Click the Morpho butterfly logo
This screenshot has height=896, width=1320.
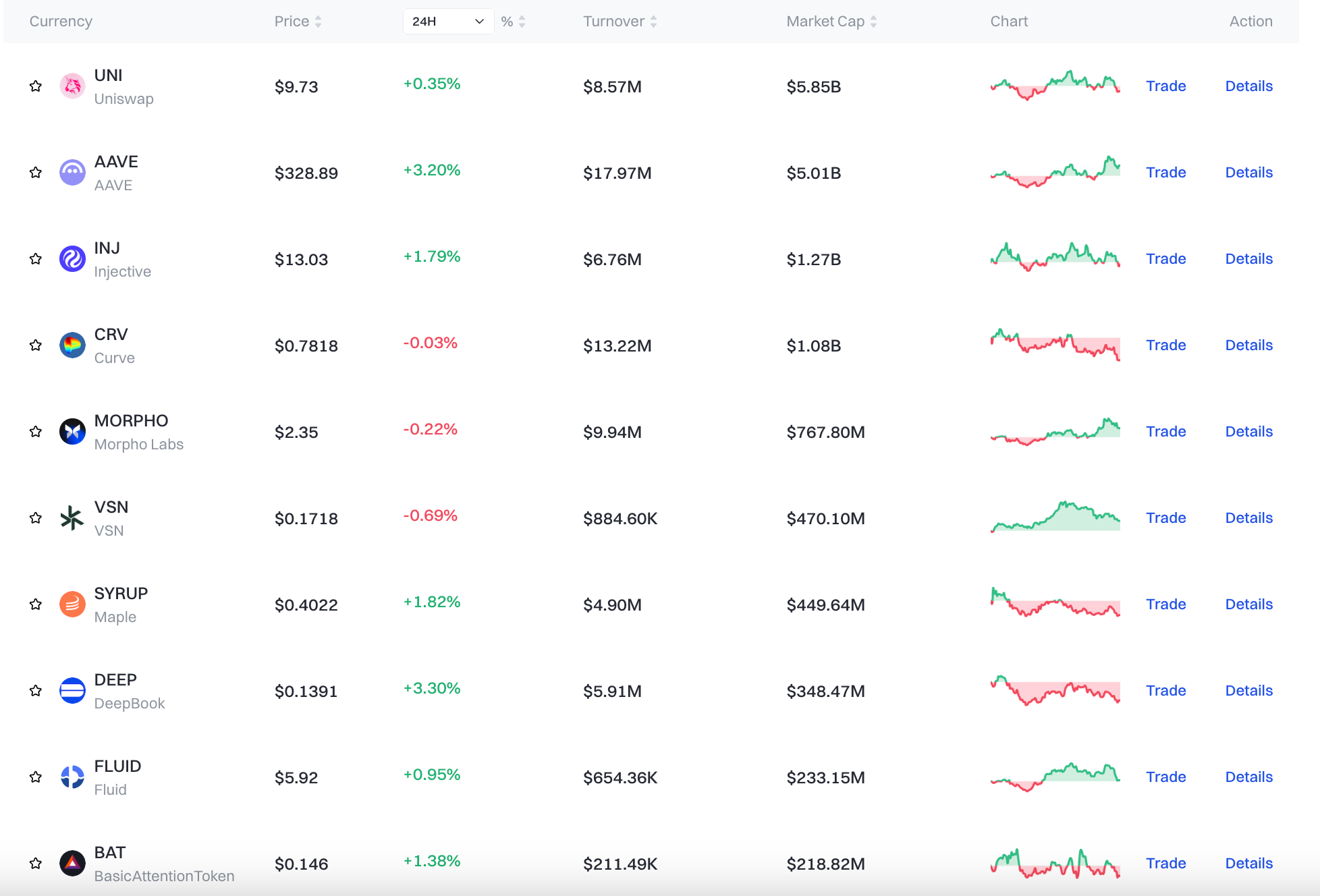click(72, 432)
